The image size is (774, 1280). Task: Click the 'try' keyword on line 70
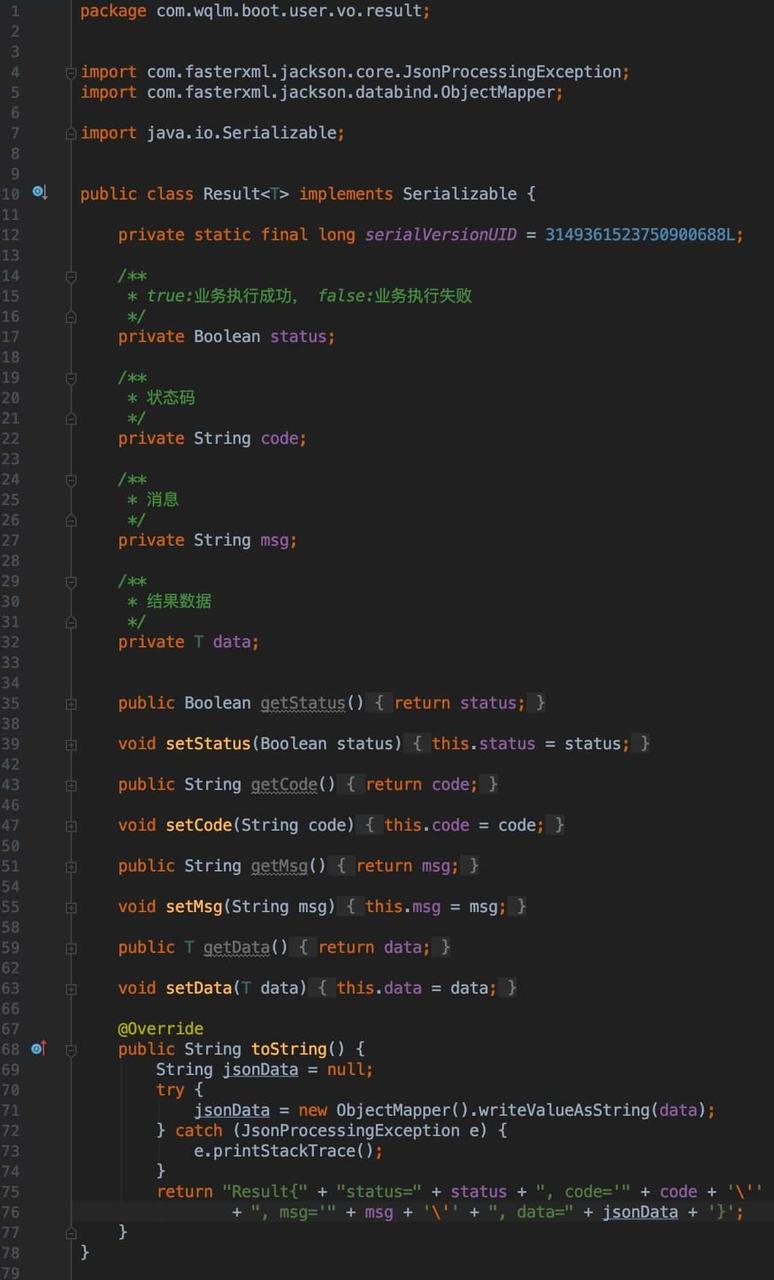pos(170,1090)
